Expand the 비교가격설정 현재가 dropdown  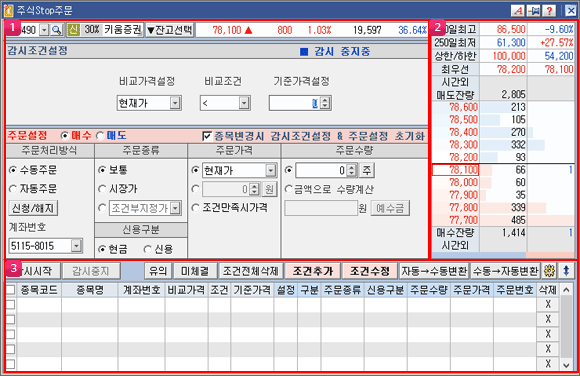pyautogui.click(x=175, y=103)
